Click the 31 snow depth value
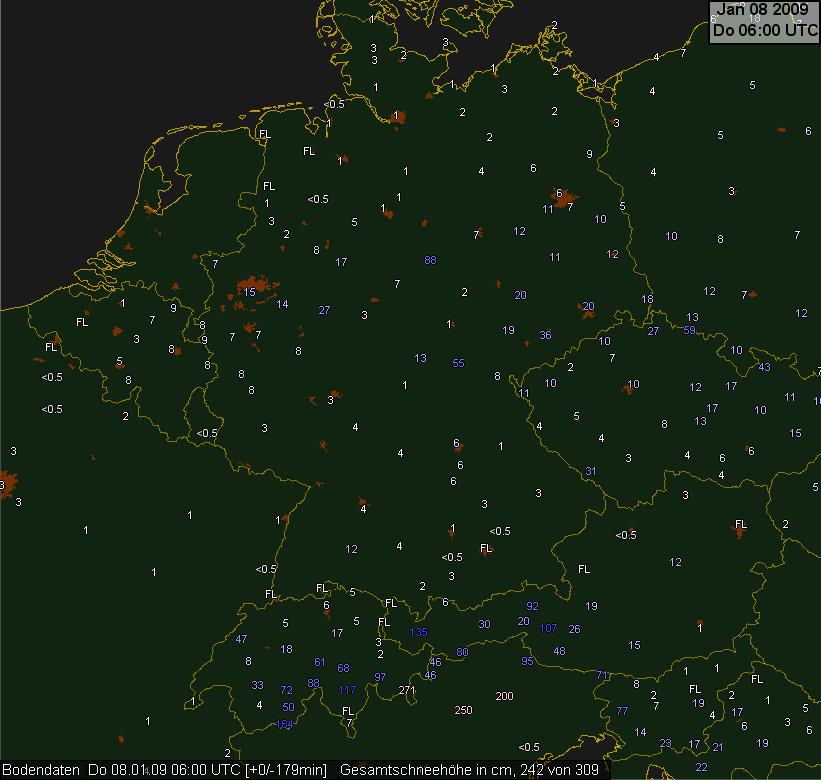 click(591, 471)
